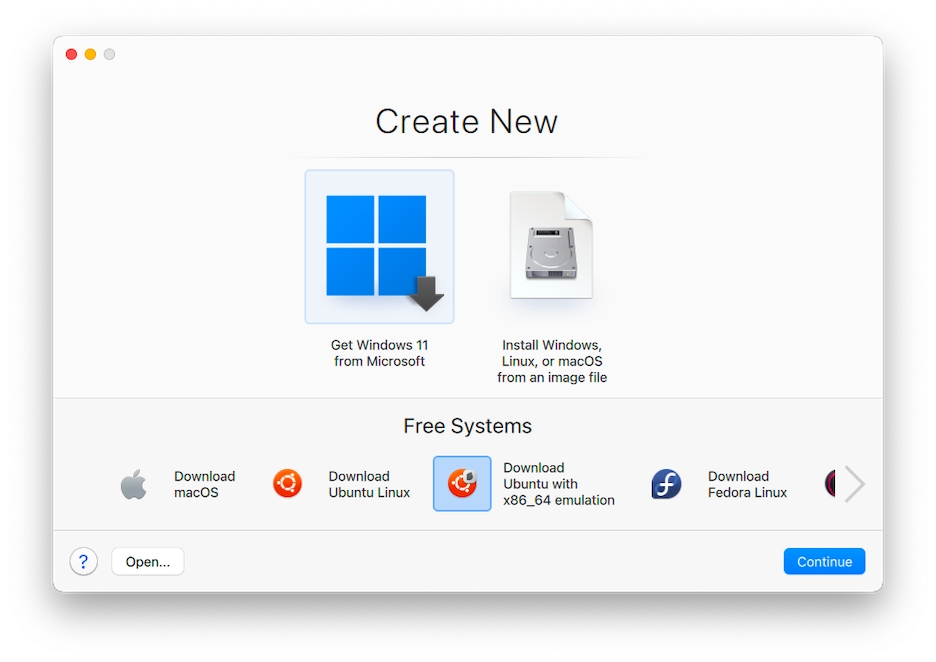The height and width of the screenshot is (662, 936).
Task: Select the Windows 11 logo icon
Action: (379, 247)
